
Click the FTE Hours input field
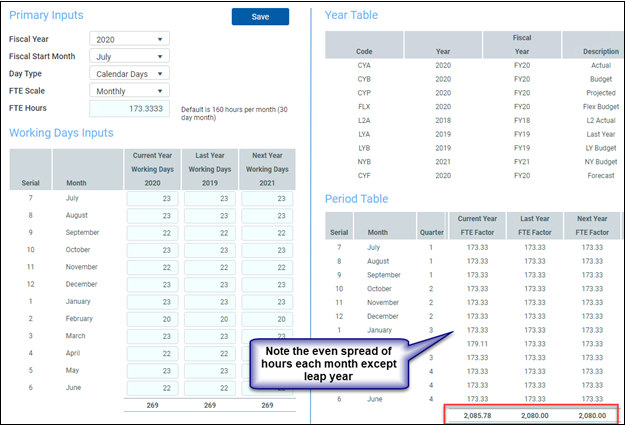pos(129,107)
